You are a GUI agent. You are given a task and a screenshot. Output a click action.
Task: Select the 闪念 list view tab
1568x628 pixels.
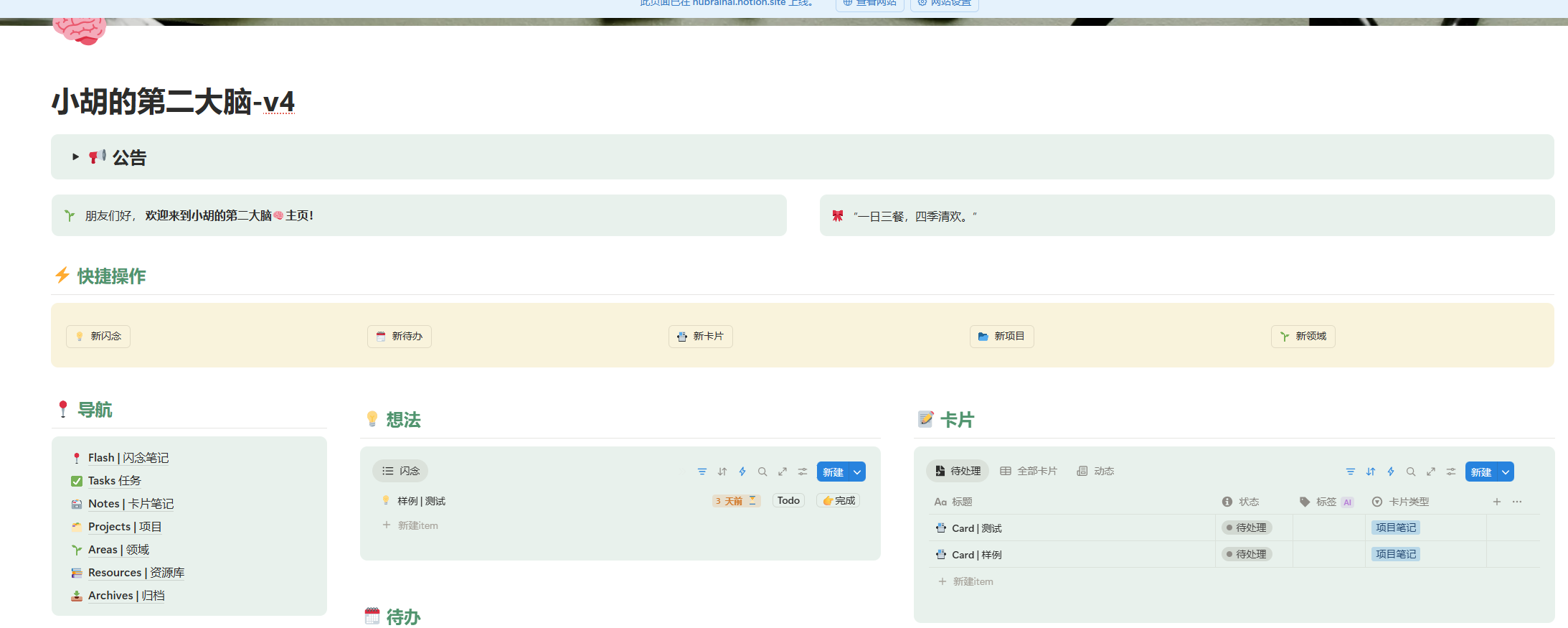(400, 471)
